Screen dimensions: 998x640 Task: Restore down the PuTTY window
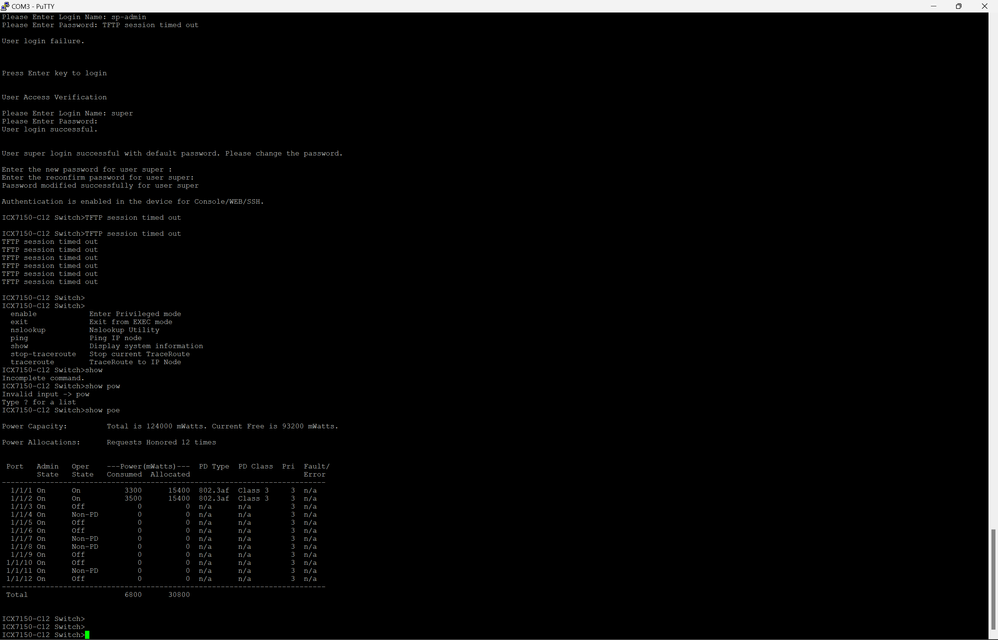[958, 5]
